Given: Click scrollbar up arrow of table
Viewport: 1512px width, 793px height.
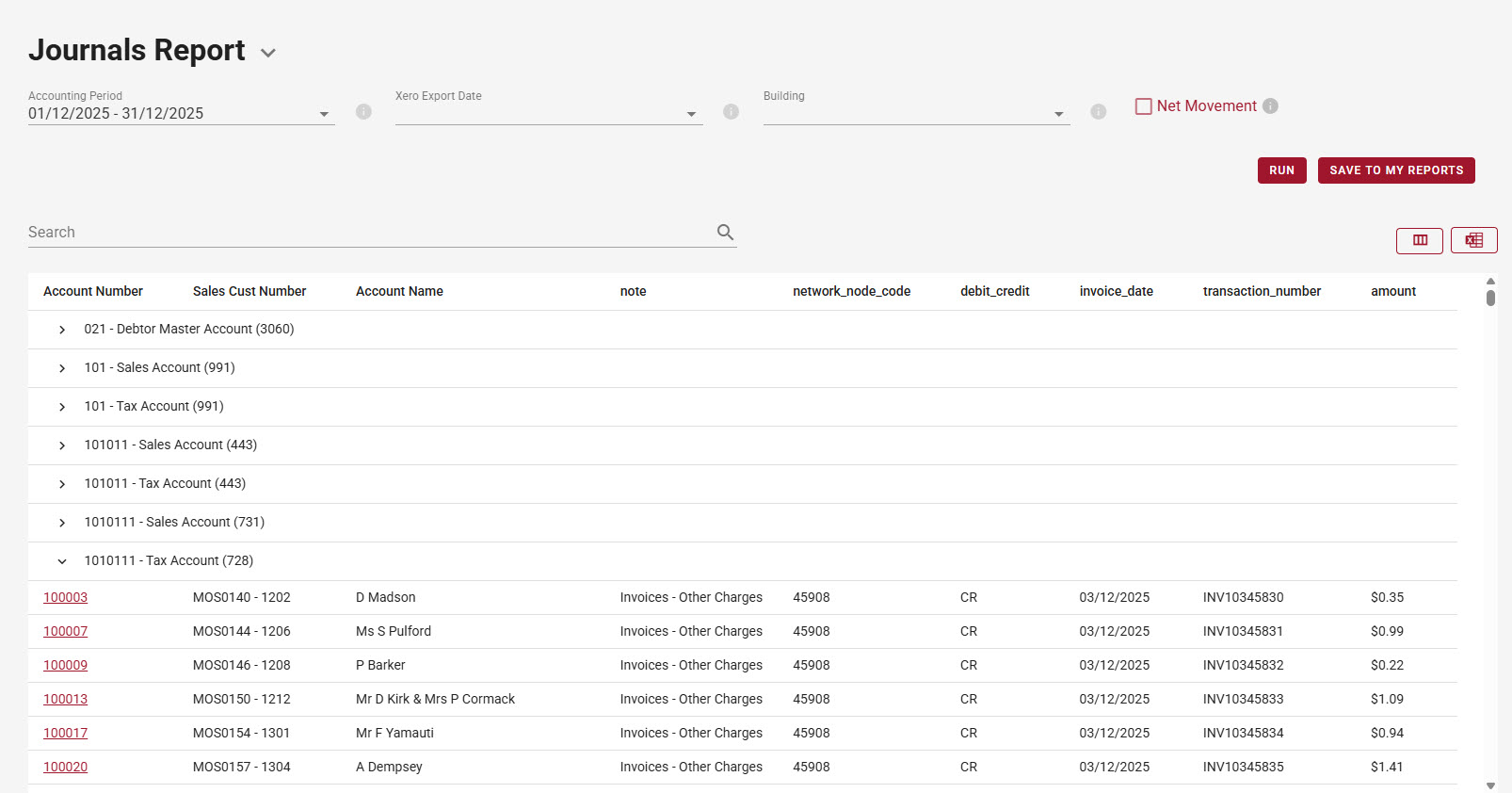Looking at the screenshot, I should tap(1490, 281).
